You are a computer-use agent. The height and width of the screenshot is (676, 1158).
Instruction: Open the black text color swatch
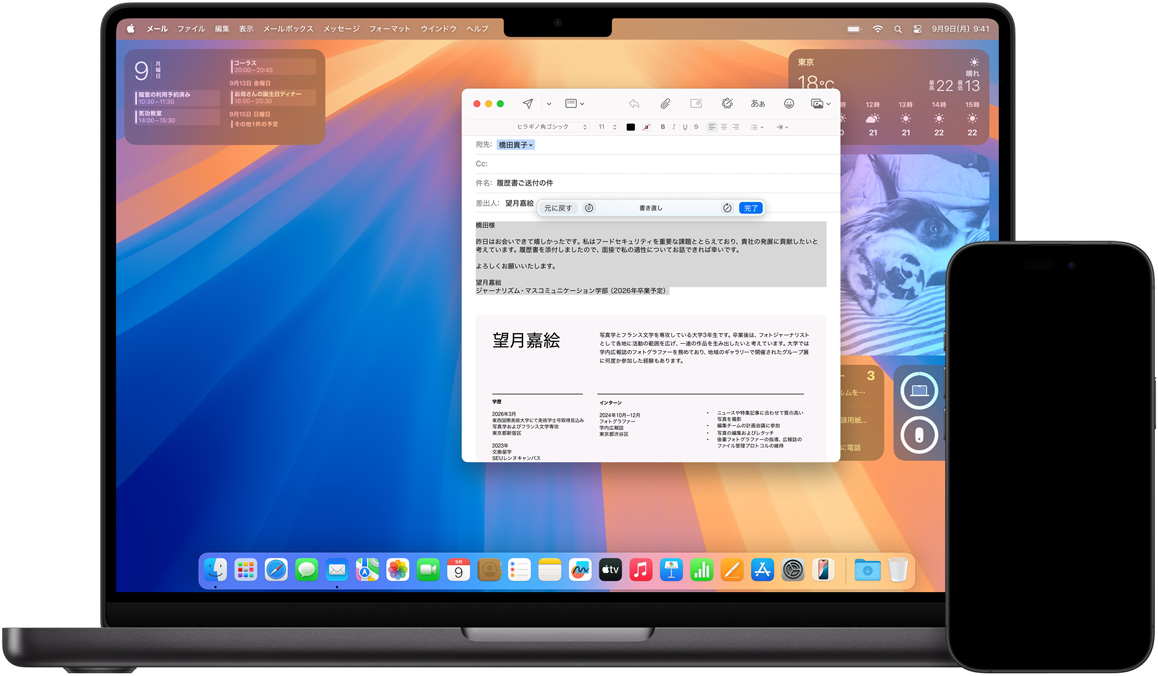[x=631, y=127]
